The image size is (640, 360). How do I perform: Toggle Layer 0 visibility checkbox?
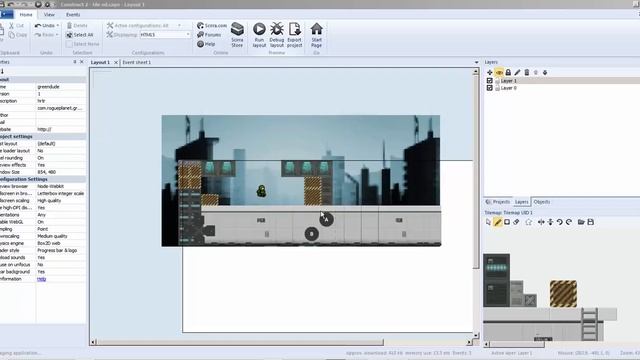tap(489, 88)
